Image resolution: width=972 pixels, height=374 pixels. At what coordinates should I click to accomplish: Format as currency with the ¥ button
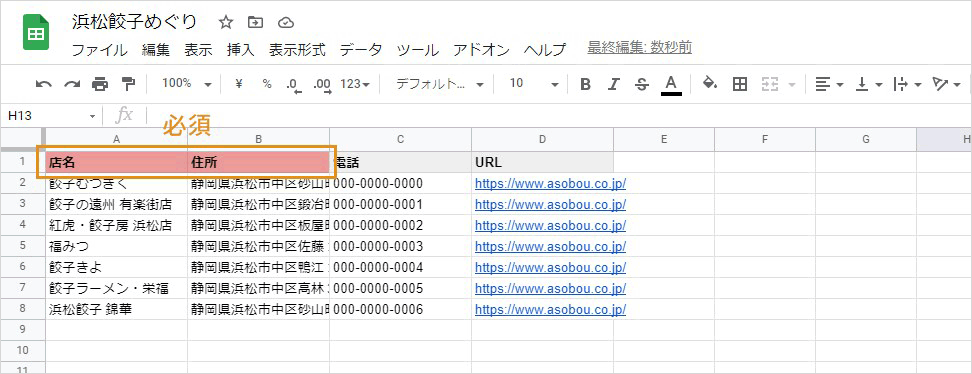[x=239, y=84]
